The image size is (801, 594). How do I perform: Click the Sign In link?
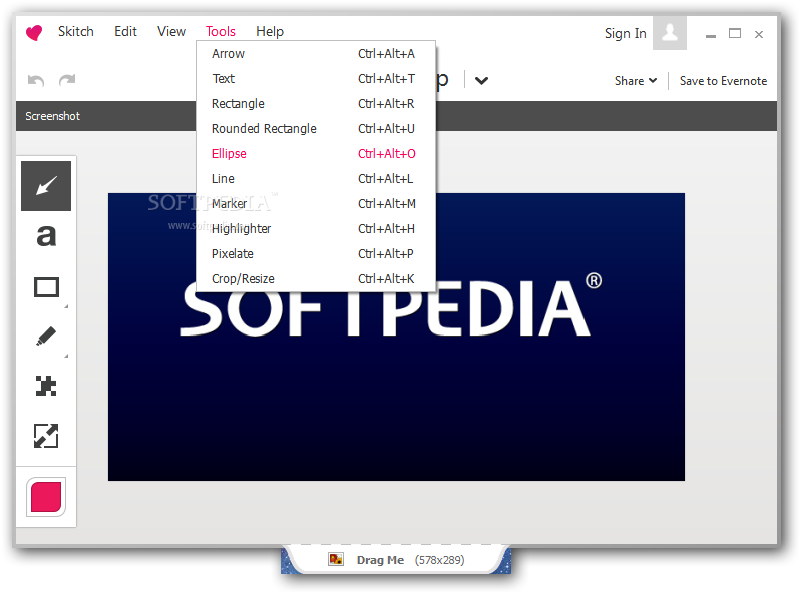click(x=625, y=33)
